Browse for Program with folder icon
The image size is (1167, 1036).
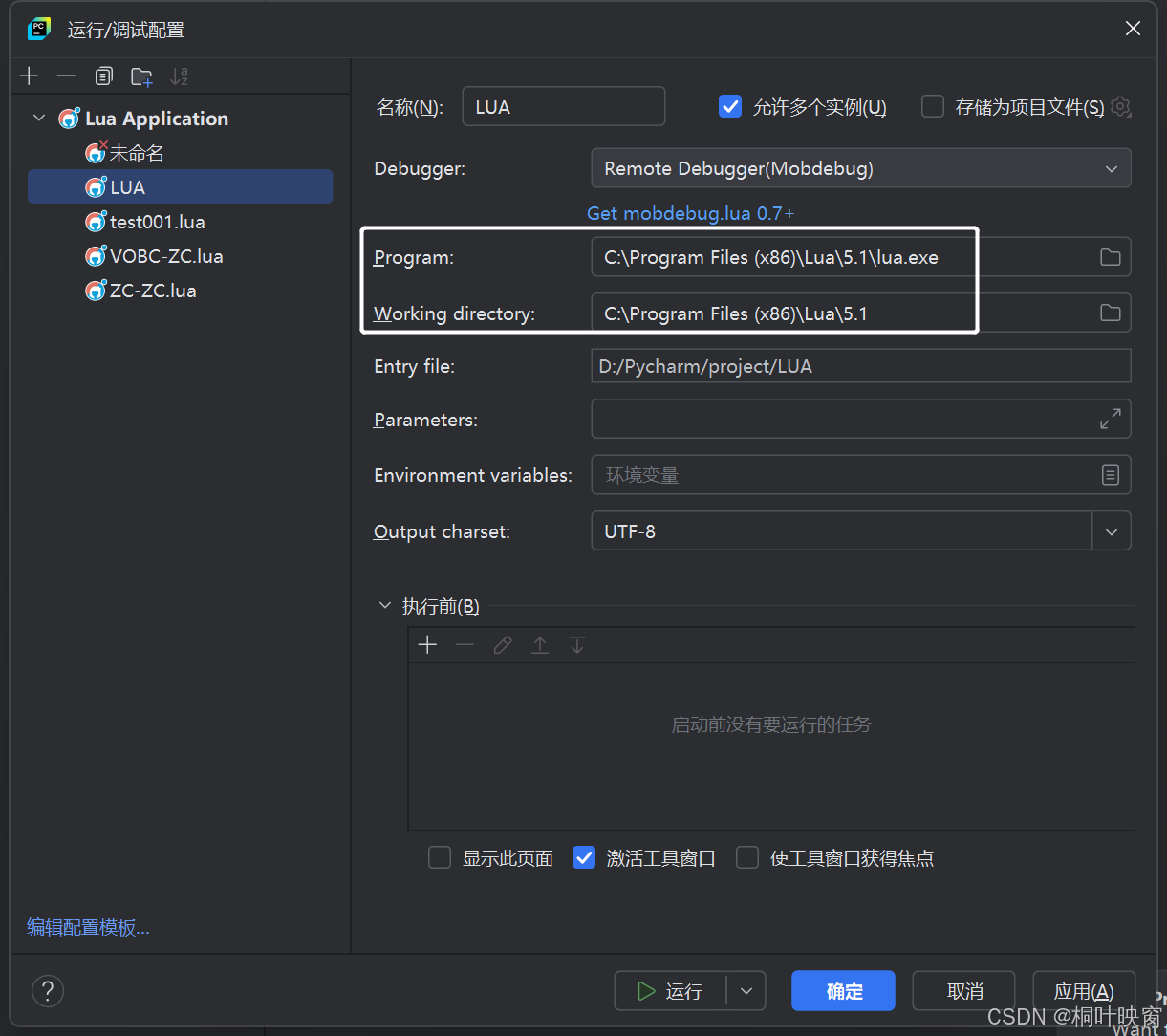coord(1110,257)
